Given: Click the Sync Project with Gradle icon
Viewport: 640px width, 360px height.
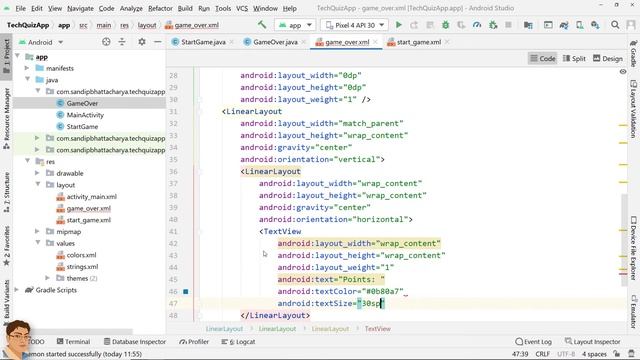Looking at the screenshot, I should tap(564, 25).
